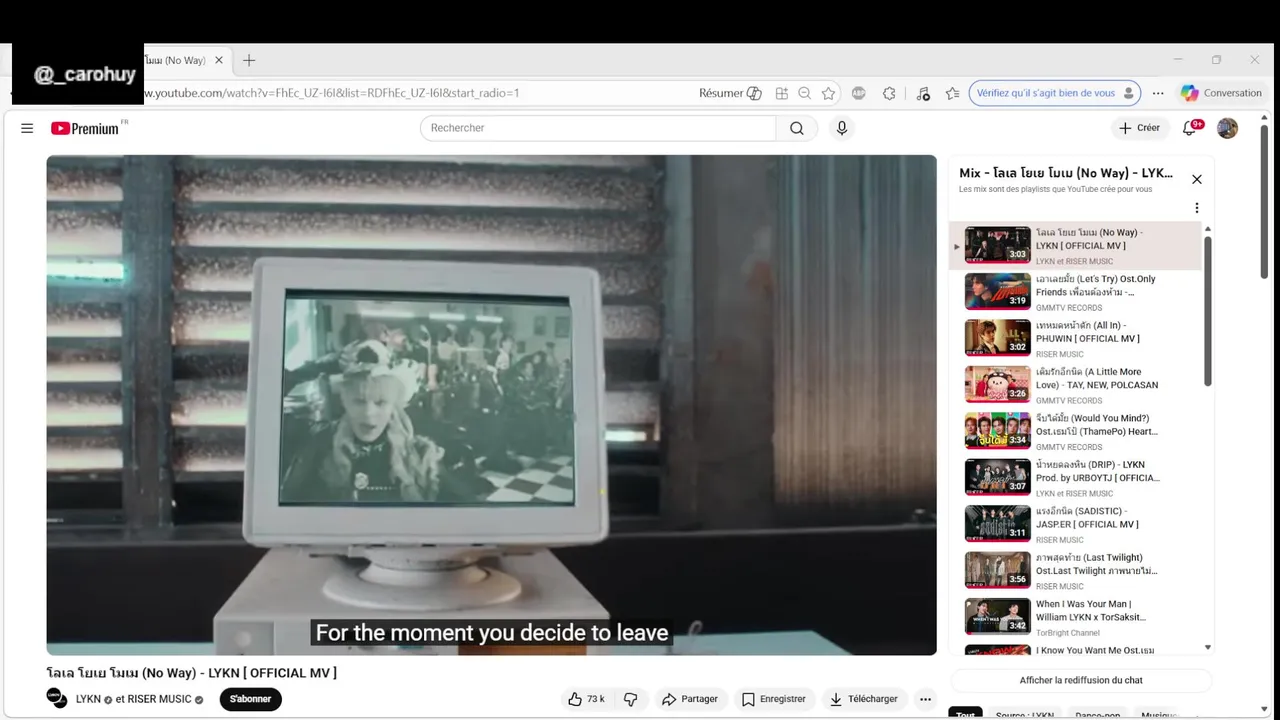
Task: Click Vérifiez qu'il s'agit bien de vous
Action: [1055, 93]
